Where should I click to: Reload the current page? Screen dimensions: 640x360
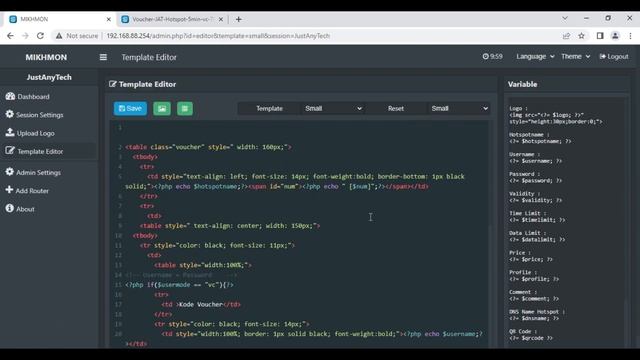coord(40,36)
